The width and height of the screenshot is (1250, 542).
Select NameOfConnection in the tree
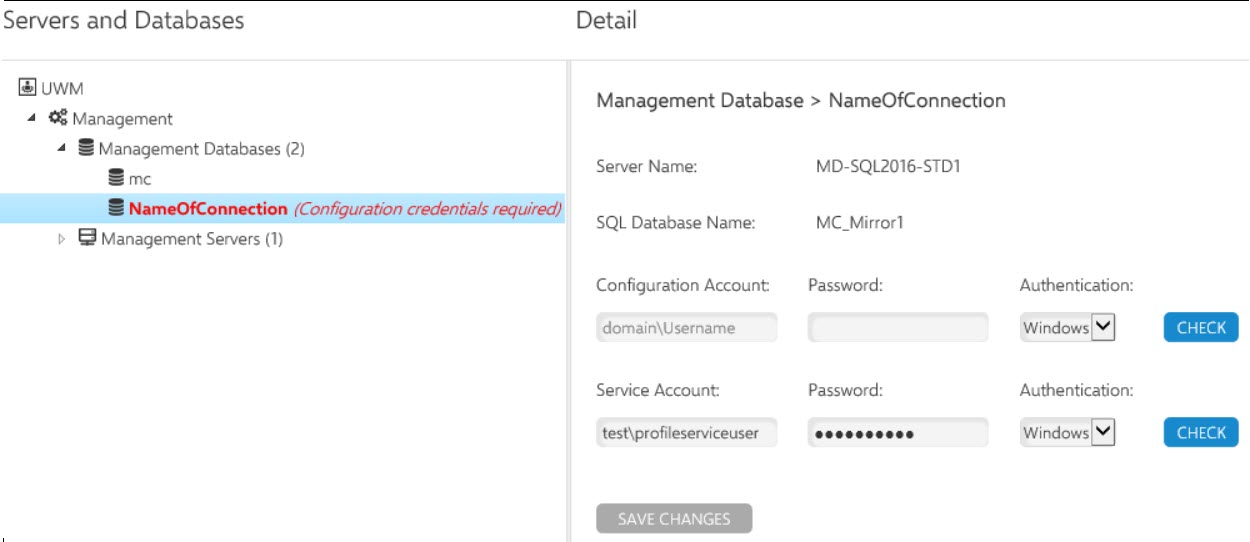click(208, 209)
